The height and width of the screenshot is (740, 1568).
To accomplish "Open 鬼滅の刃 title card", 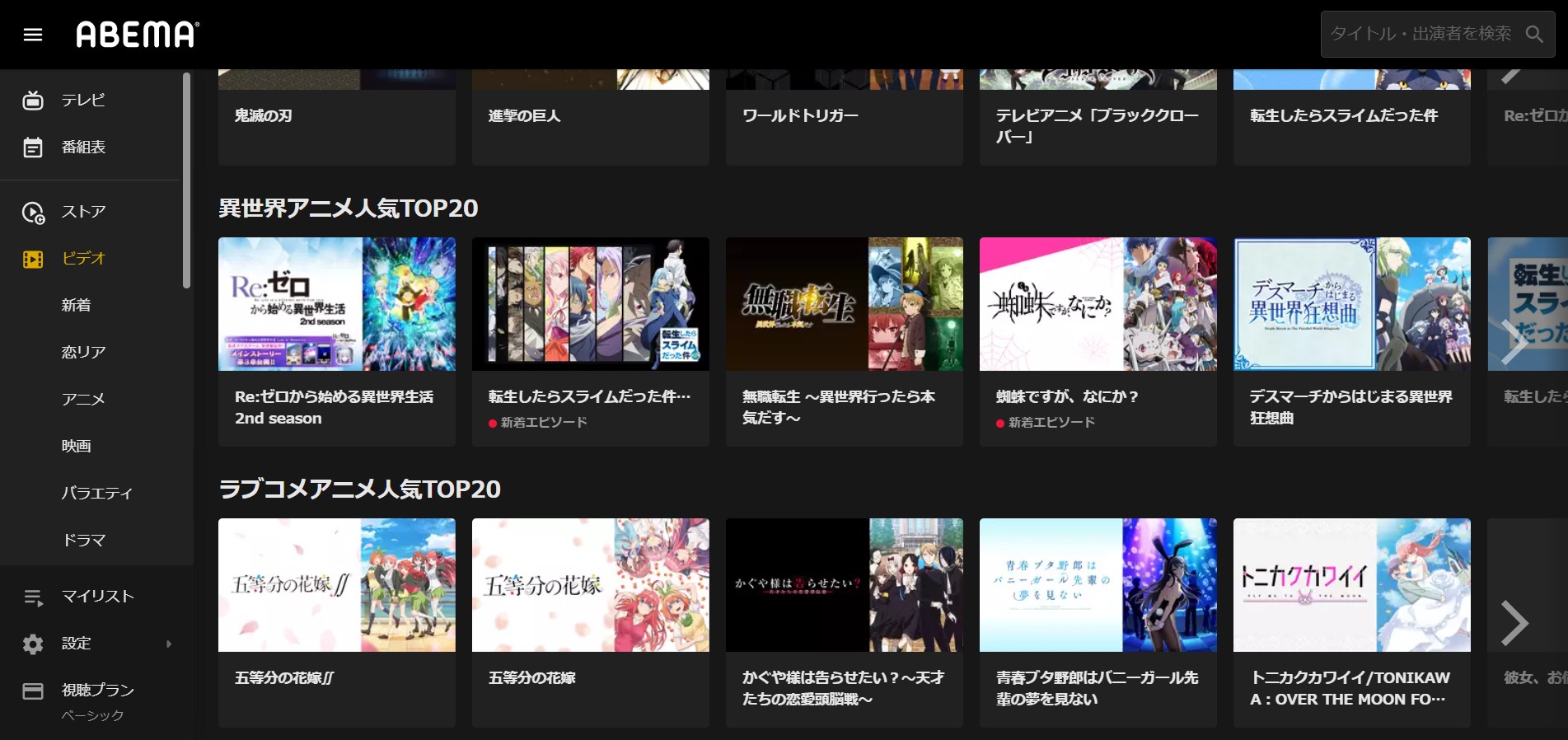I will coord(337,117).
